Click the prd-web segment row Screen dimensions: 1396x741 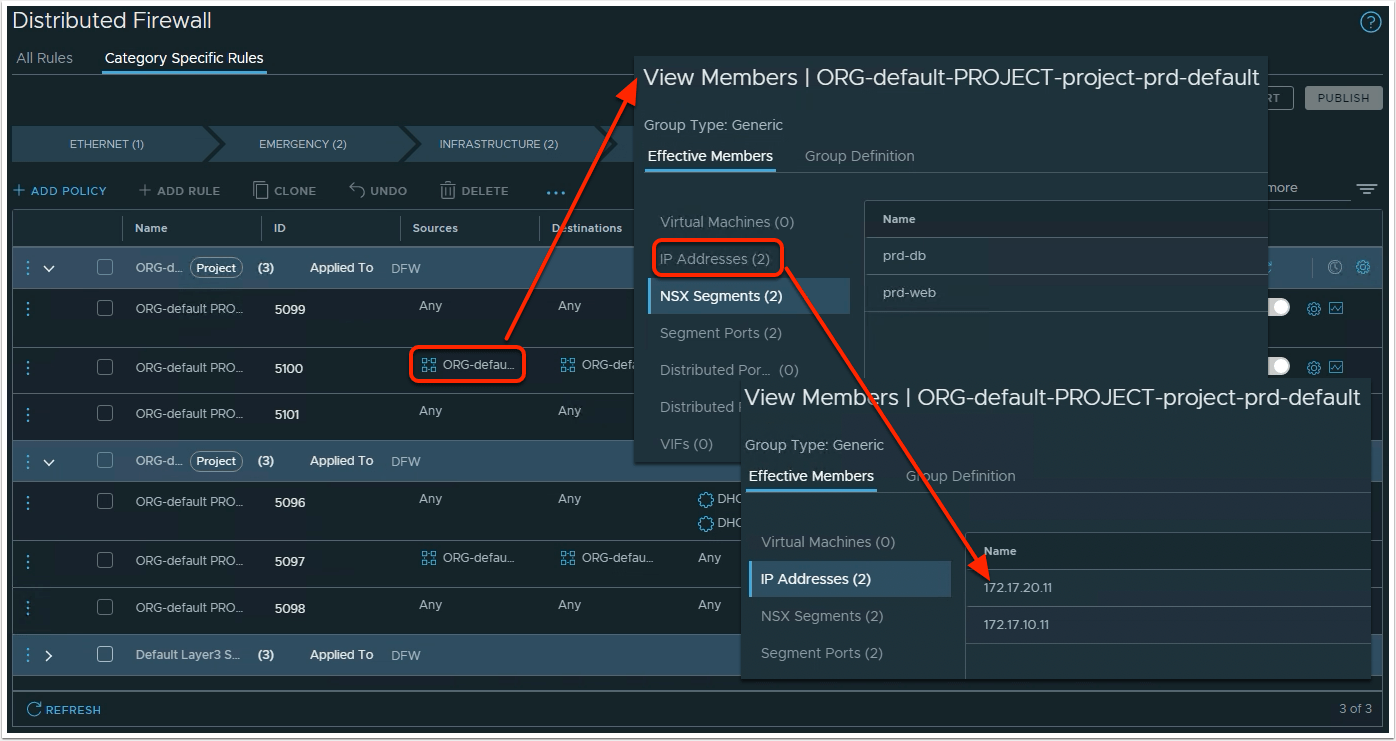pyautogui.click(x=1066, y=293)
